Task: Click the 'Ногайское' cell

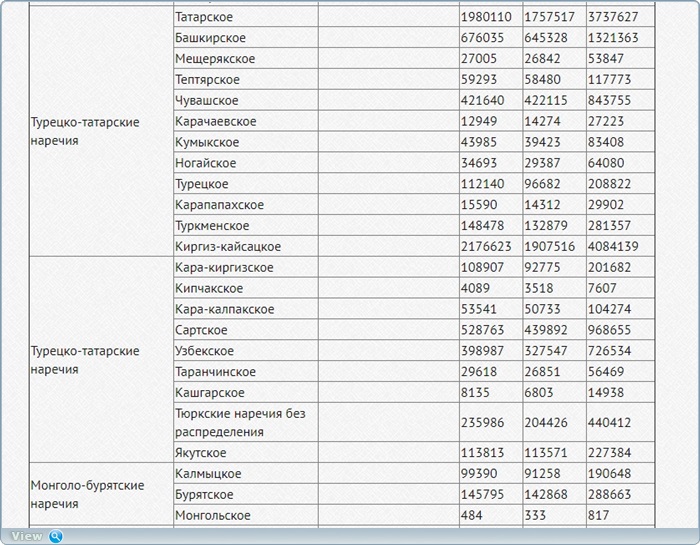Action: pyautogui.click(x=246, y=163)
